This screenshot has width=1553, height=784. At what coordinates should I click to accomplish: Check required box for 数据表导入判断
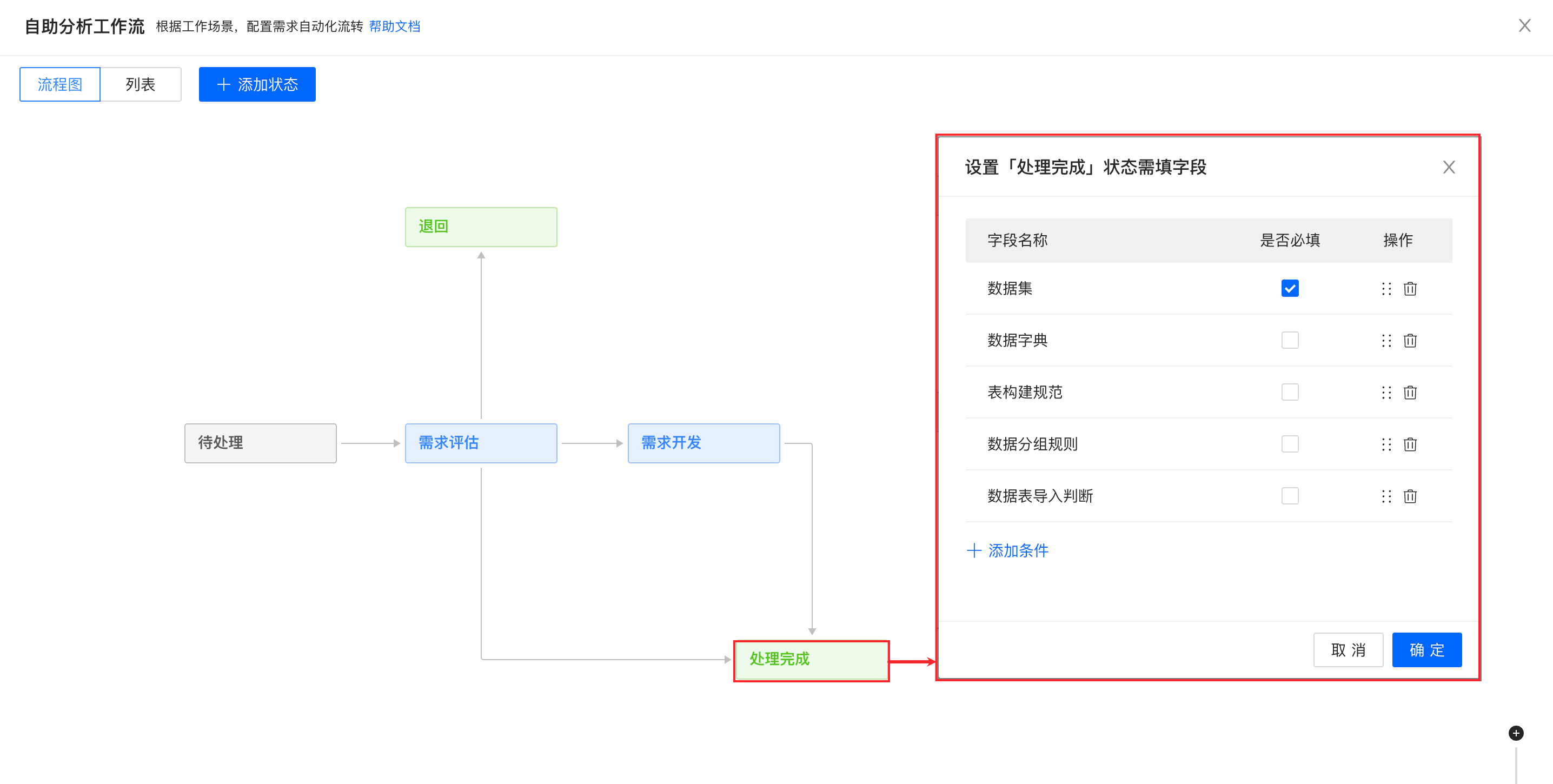[x=1290, y=495]
